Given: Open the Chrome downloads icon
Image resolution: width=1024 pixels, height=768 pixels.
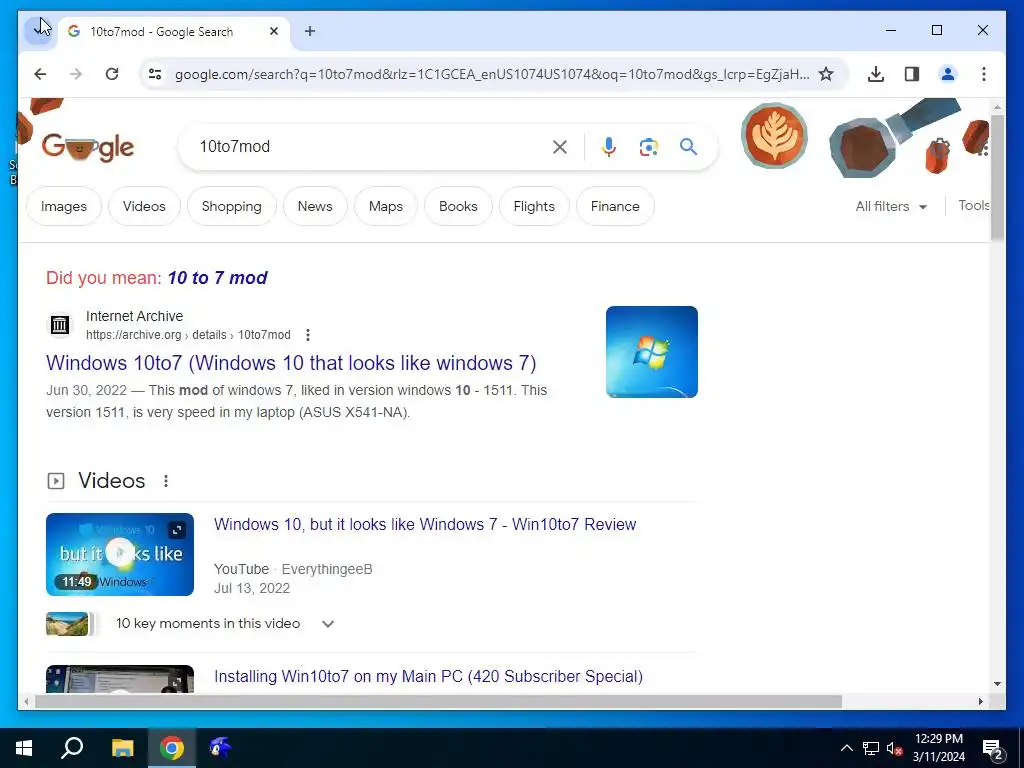Looking at the screenshot, I should tap(876, 74).
